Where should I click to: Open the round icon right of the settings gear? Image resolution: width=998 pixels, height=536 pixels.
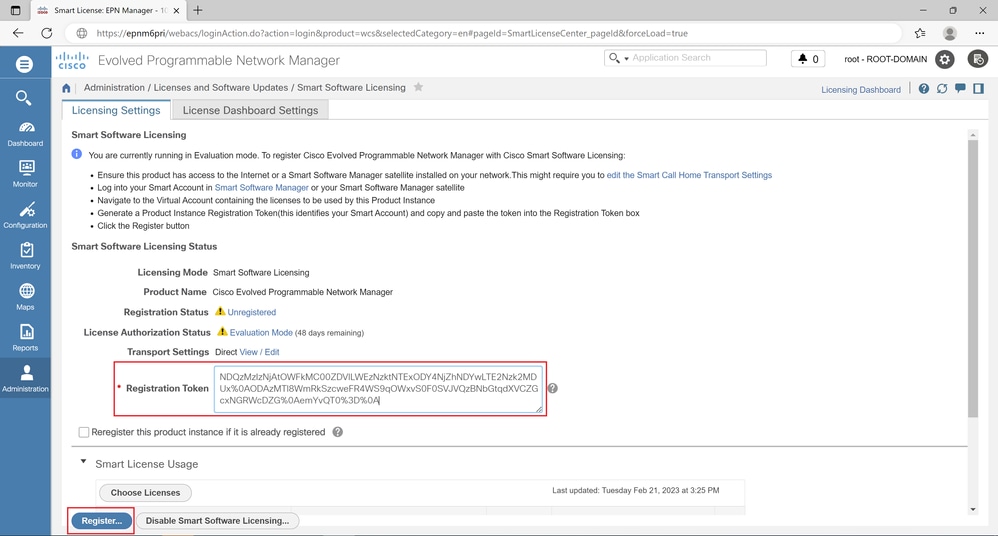(978, 59)
